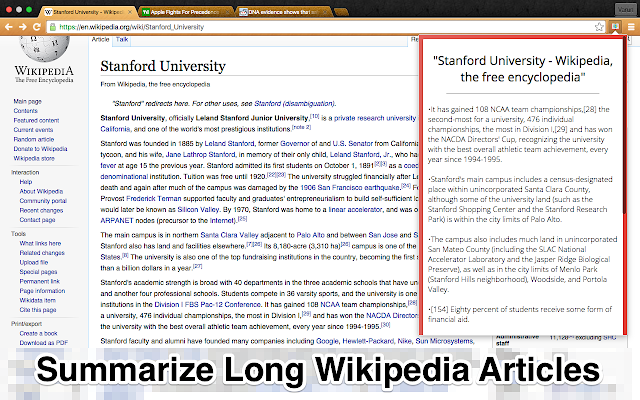Open Donate to Wikipedia link
This screenshot has height=400, width=640.
point(40,149)
